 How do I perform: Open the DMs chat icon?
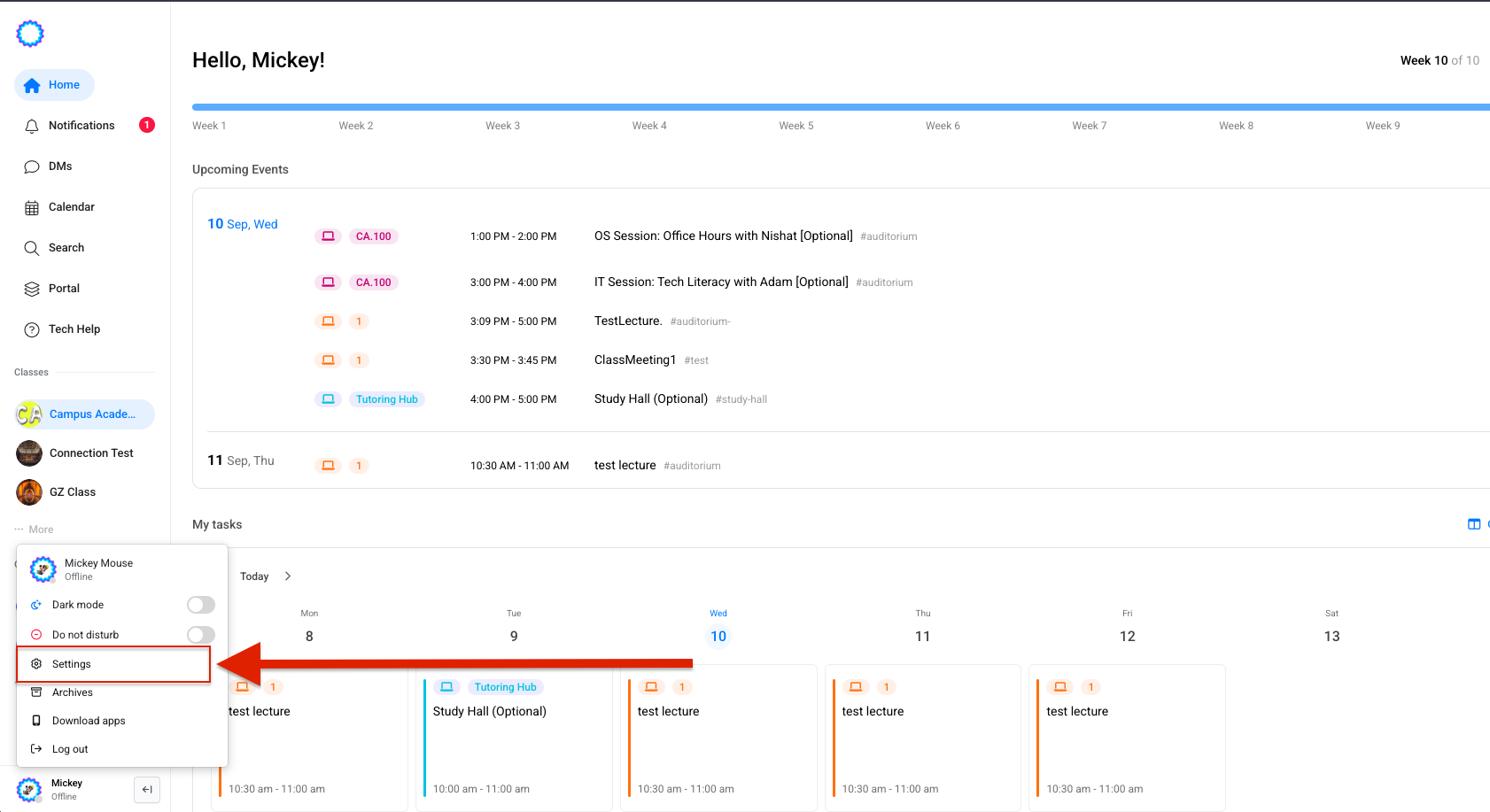[x=32, y=166]
